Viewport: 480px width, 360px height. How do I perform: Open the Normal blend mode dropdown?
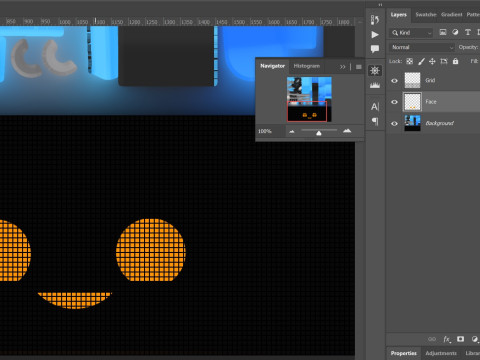pyautogui.click(x=422, y=47)
